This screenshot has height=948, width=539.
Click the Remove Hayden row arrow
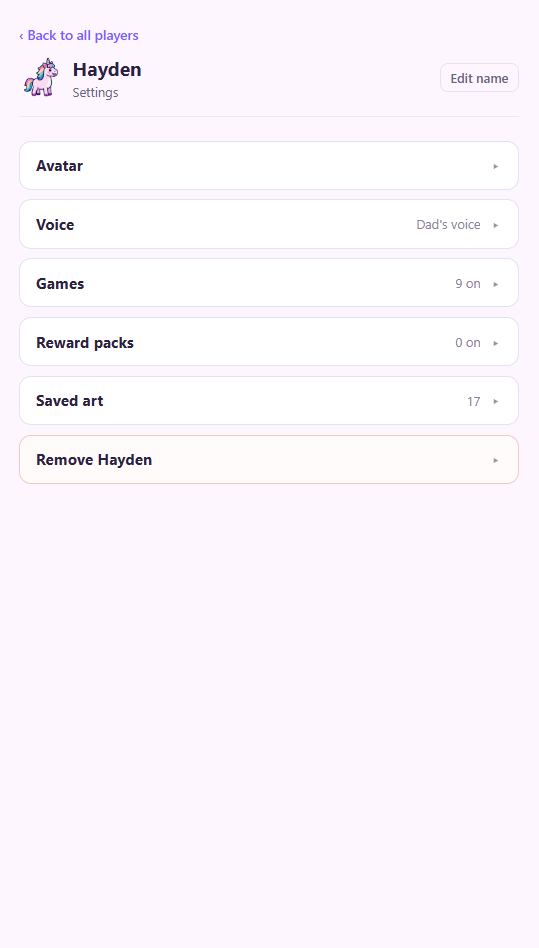pos(495,460)
